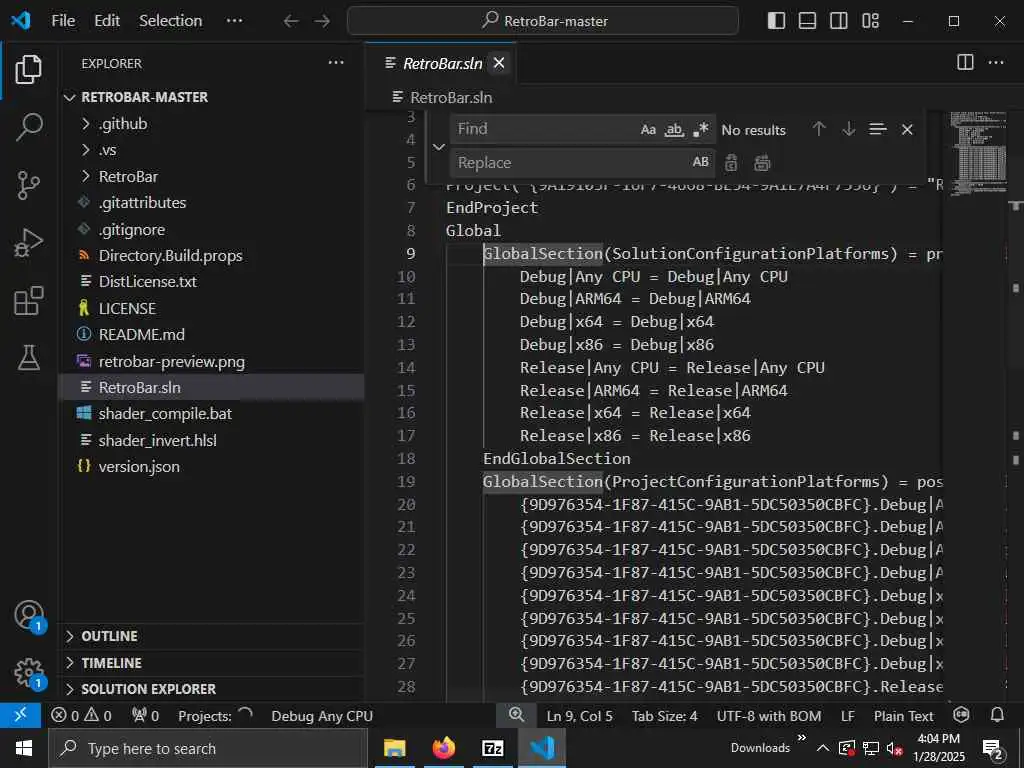Click the zoom magnifier status bar icon
This screenshot has width=1024, height=768.
pos(517,715)
